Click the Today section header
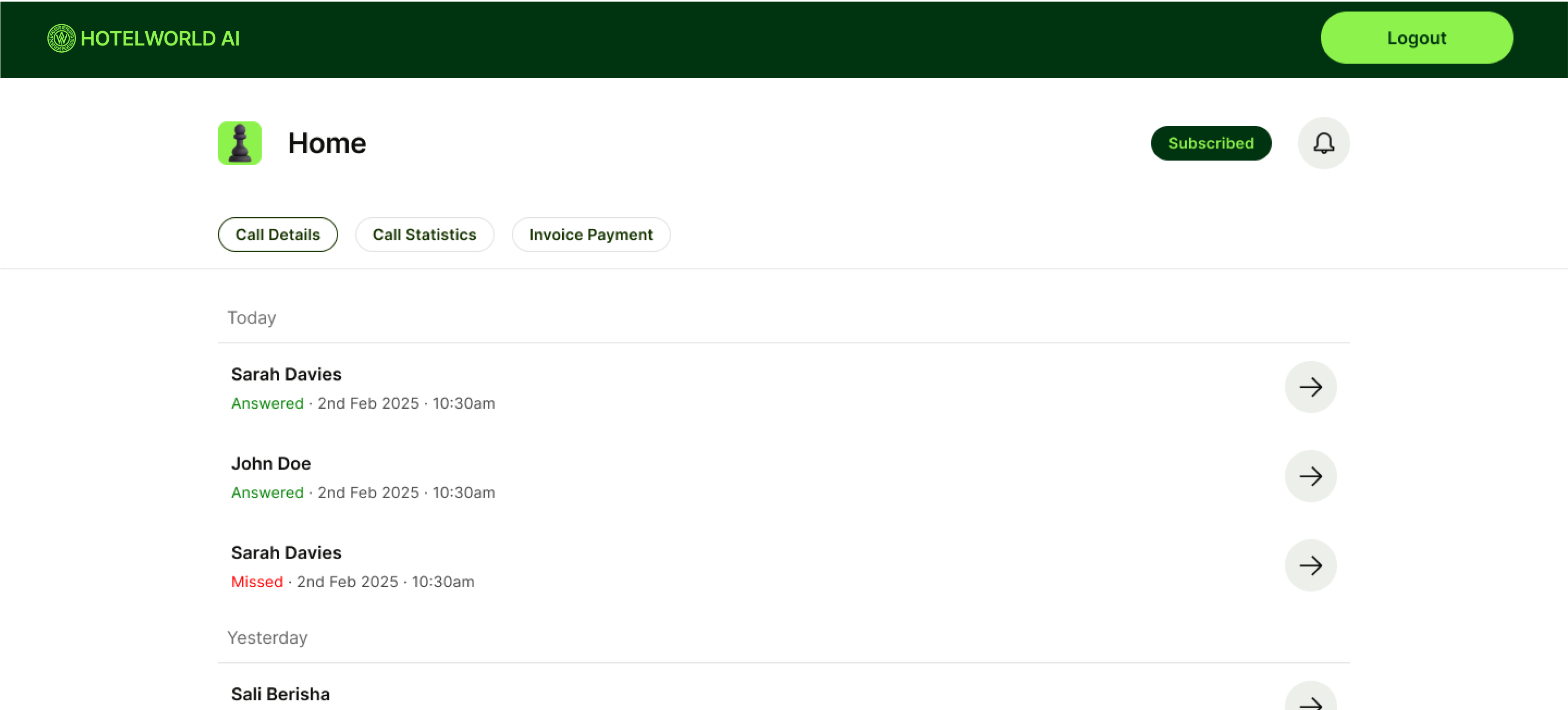 click(252, 318)
